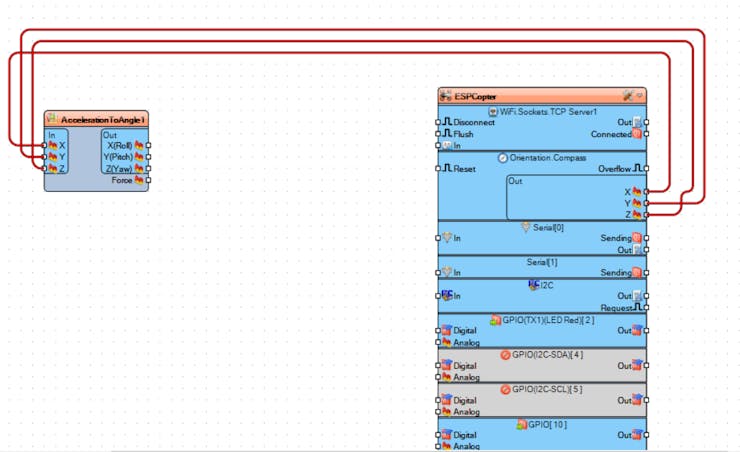Screen dimensions: 740x452
Task: Click the TCP Server Flush pin
Action: [438, 134]
